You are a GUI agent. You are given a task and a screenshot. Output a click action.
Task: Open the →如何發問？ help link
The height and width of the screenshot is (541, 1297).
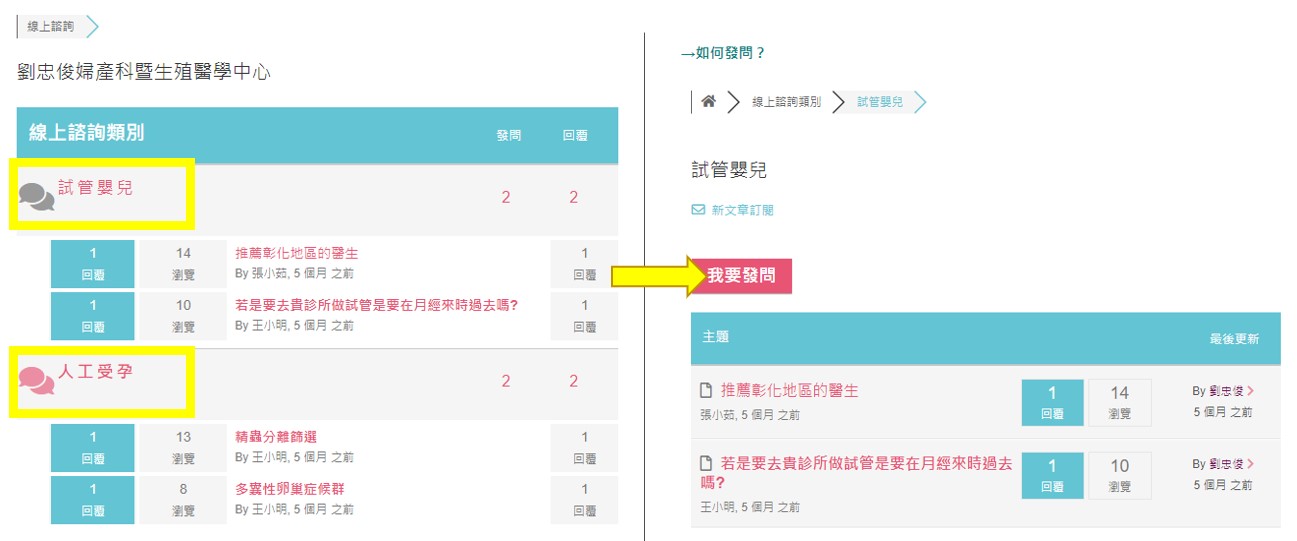[x=722, y=53]
